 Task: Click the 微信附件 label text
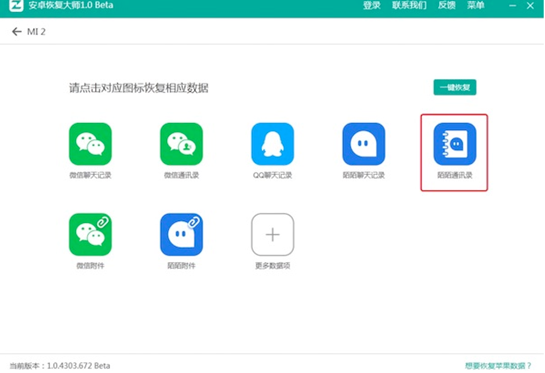90,266
